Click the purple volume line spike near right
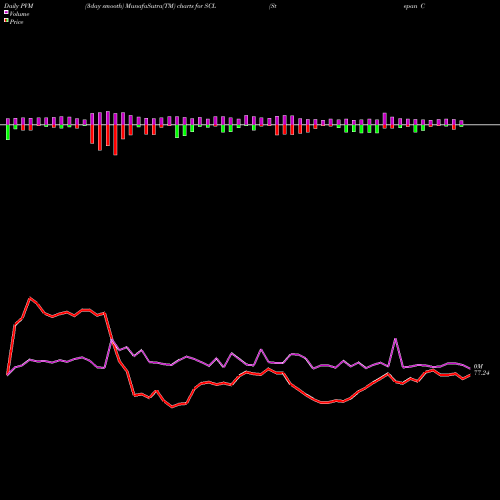 click(395, 339)
